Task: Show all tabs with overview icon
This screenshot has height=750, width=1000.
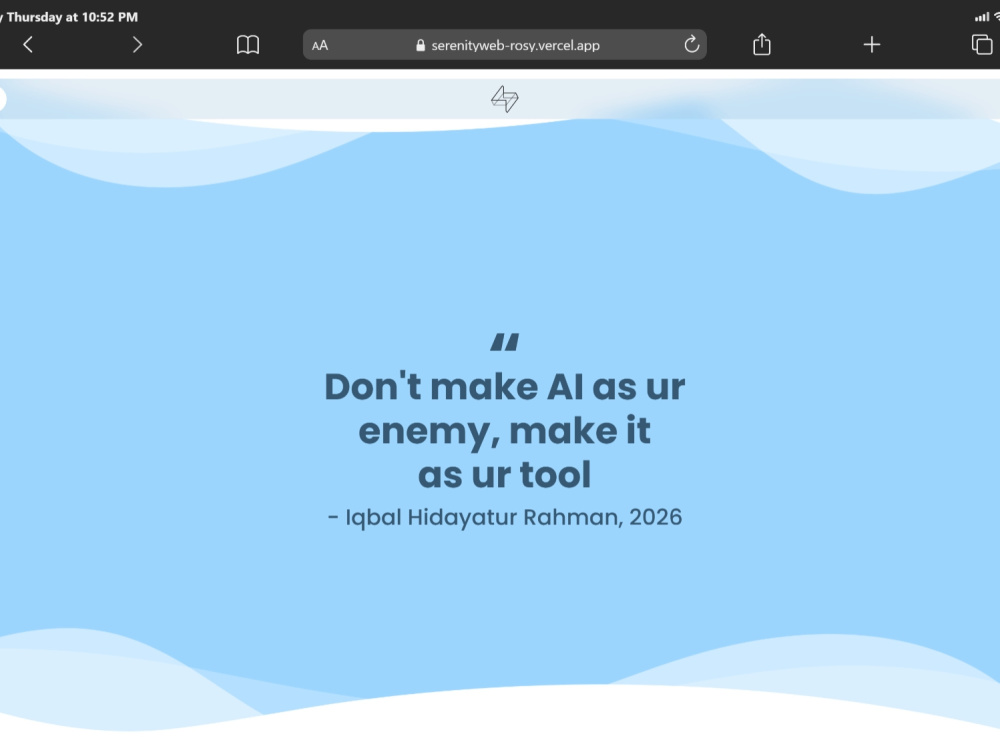Action: click(x=982, y=45)
